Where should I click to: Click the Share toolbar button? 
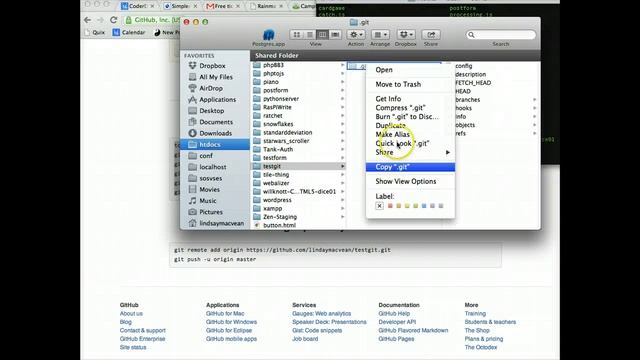coord(431,35)
